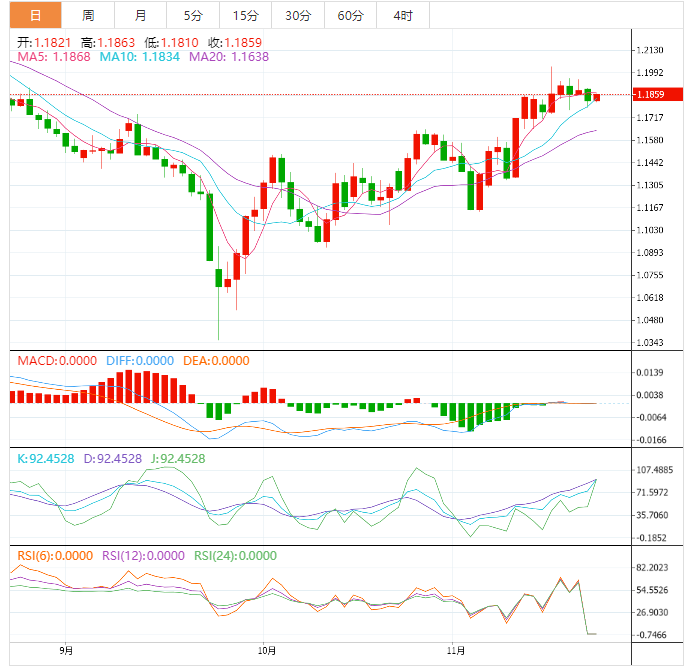
Task: Select the 日 (daily) timeframe tab
Action: (x=35, y=15)
